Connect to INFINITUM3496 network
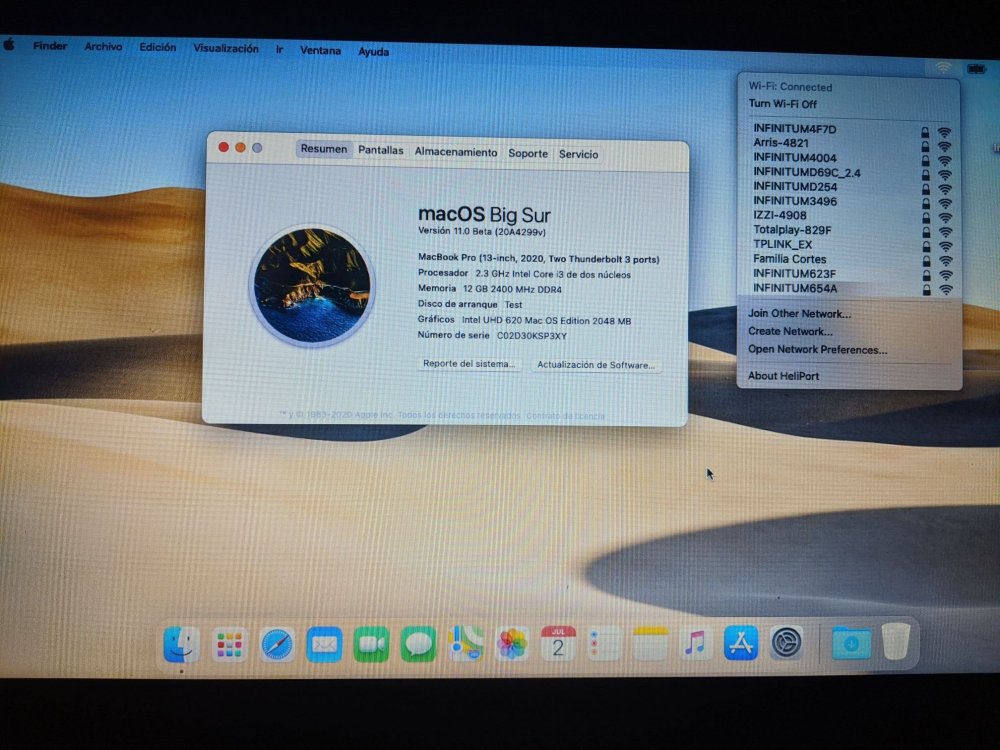The height and width of the screenshot is (750, 1000). click(849, 202)
